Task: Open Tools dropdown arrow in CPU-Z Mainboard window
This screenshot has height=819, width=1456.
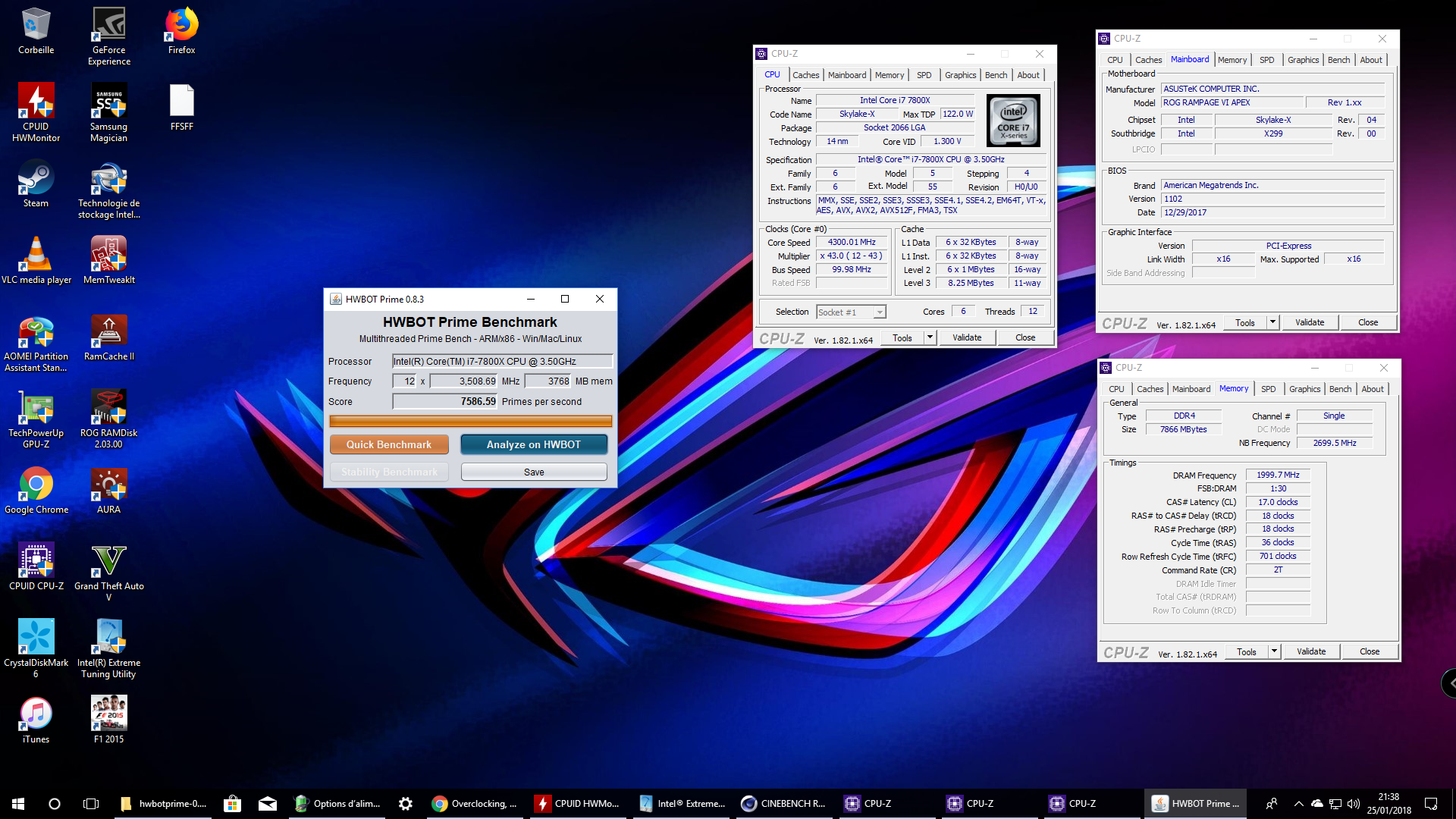Action: point(1272,322)
